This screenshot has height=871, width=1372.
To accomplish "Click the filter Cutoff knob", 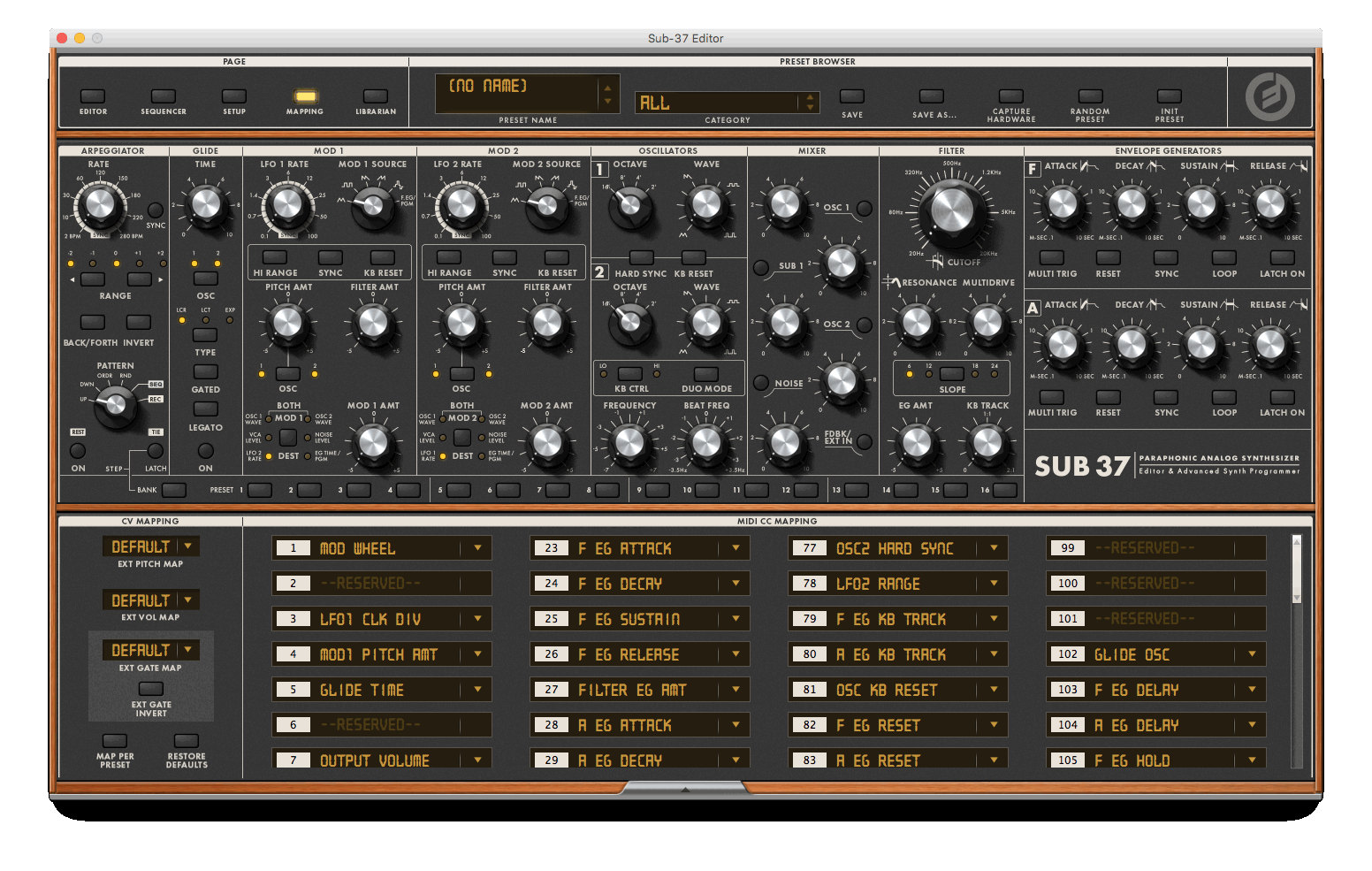I will [951, 212].
